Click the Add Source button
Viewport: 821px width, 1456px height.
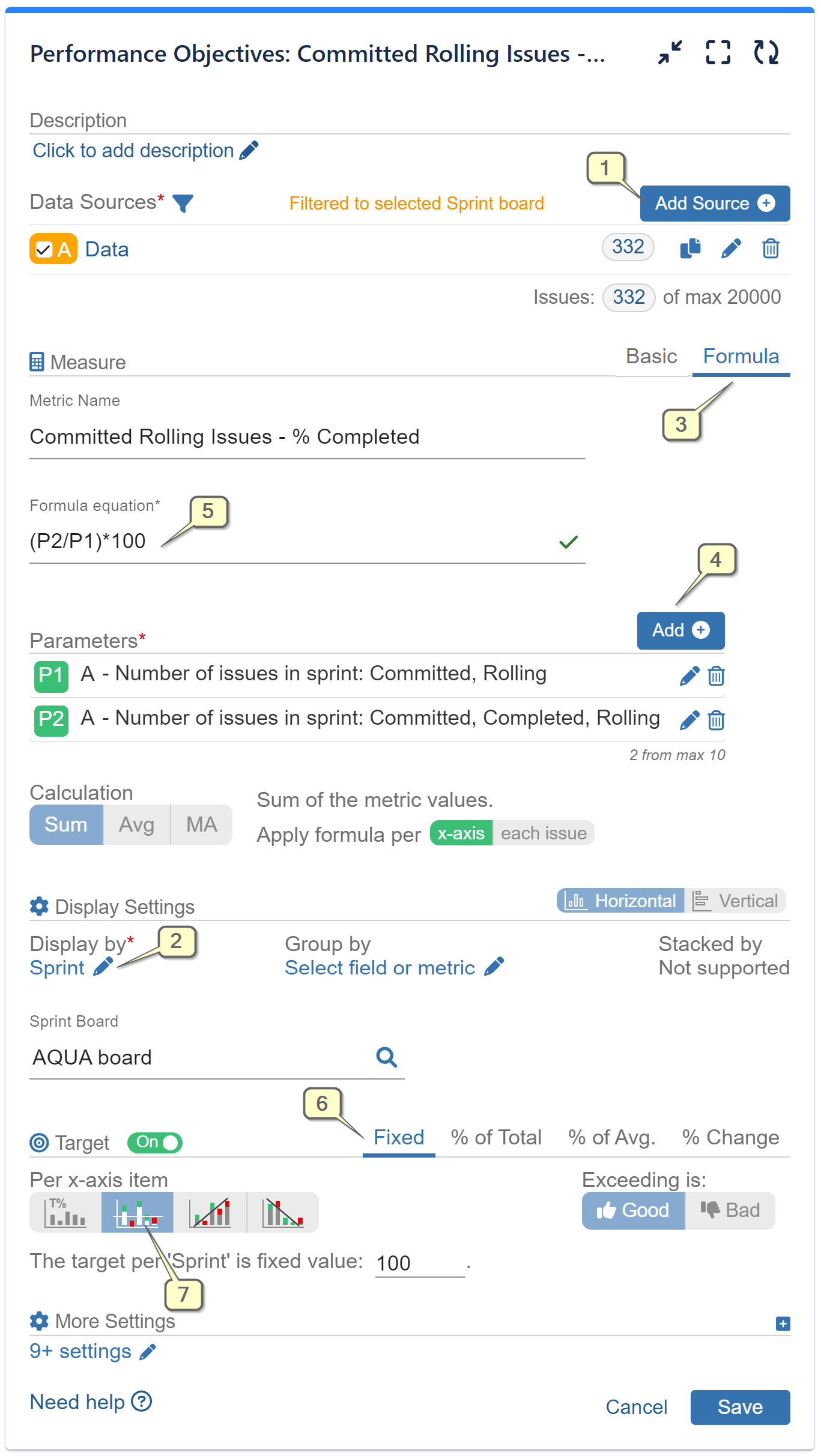click(714, 203)
